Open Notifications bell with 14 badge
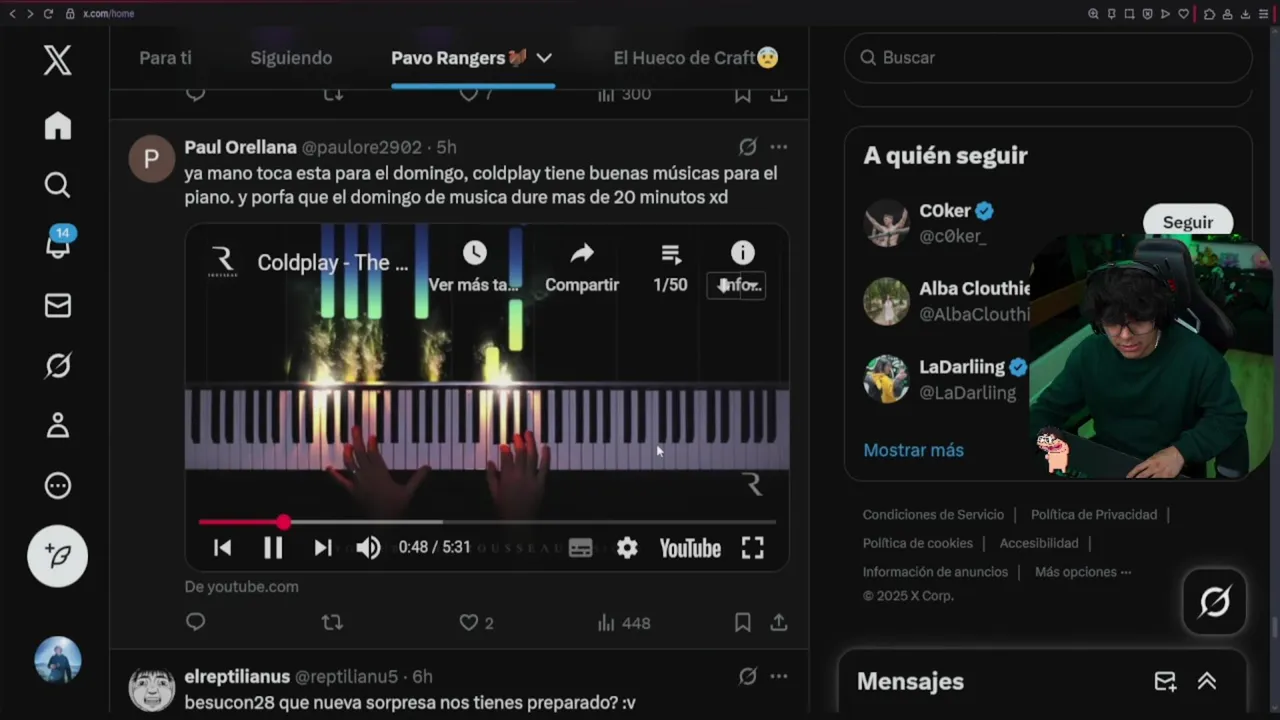This screenshot has width=1280, height=720. (58, 244)
